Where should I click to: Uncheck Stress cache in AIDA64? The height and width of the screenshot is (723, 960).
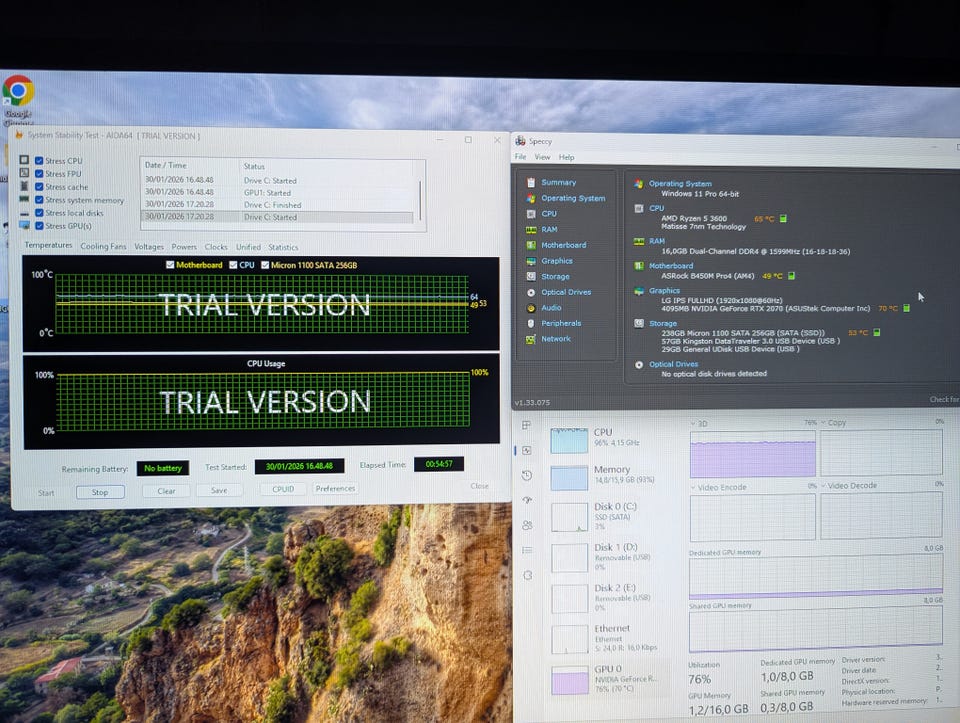coord(39,187)
